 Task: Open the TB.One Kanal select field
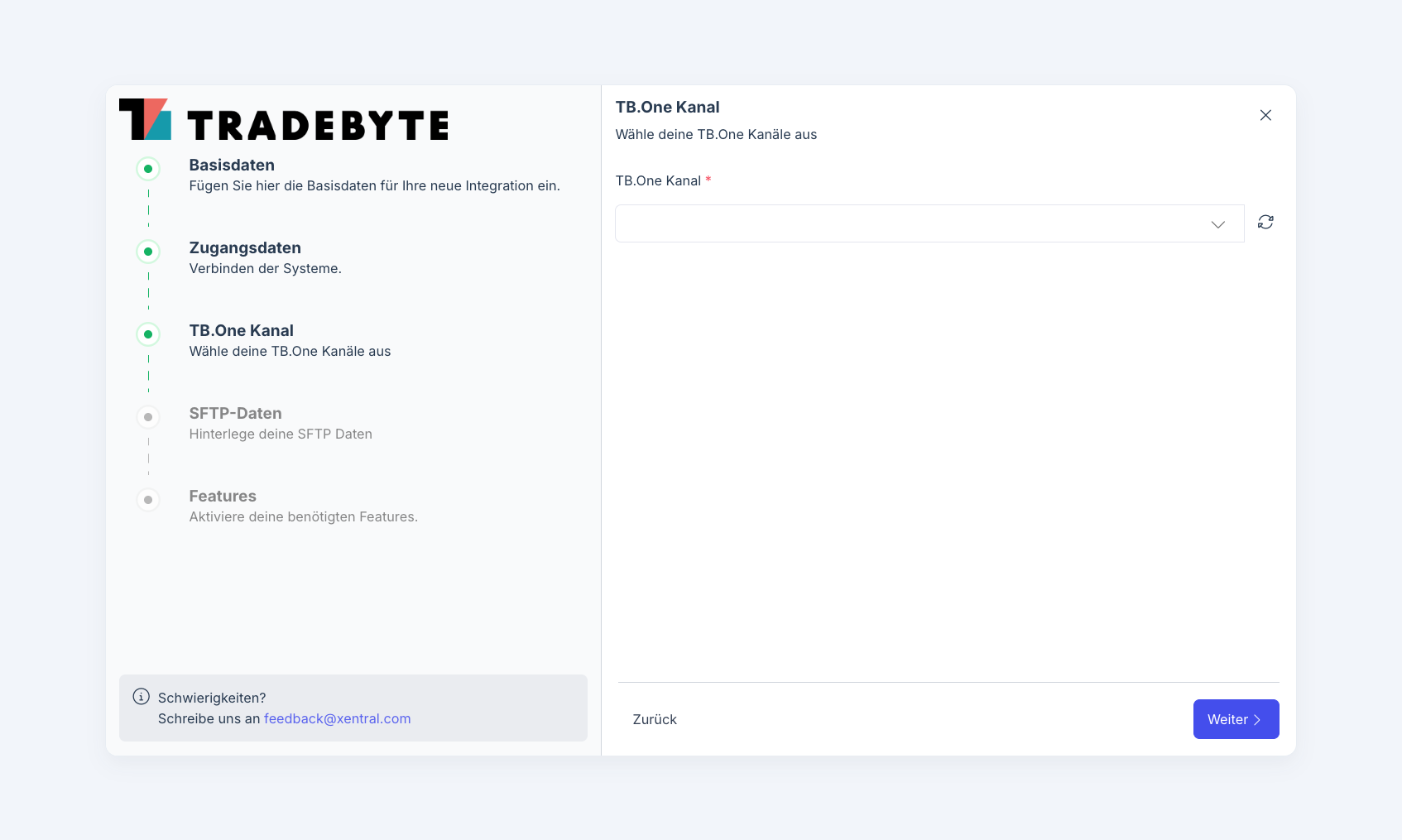coord(910,223)
